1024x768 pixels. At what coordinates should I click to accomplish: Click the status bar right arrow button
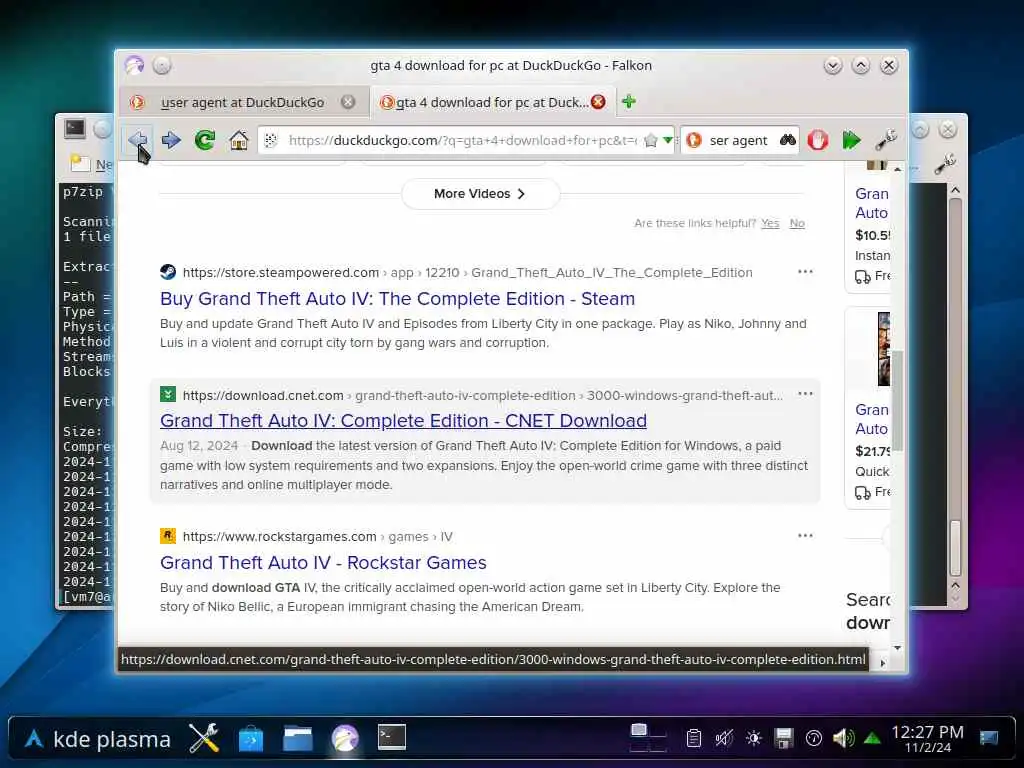tap(883, 663)
